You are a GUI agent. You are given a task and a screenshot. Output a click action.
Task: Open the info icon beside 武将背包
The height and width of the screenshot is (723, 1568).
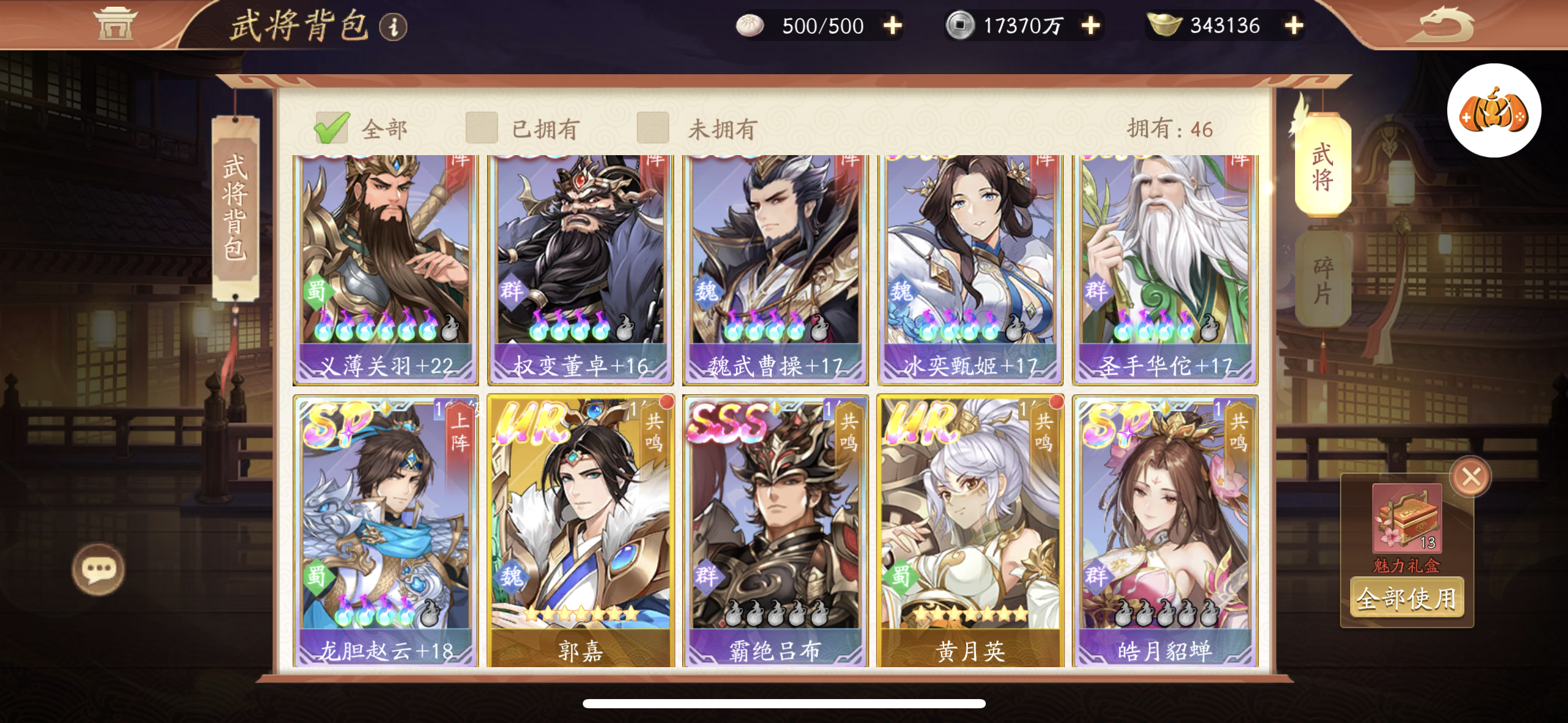393,27
